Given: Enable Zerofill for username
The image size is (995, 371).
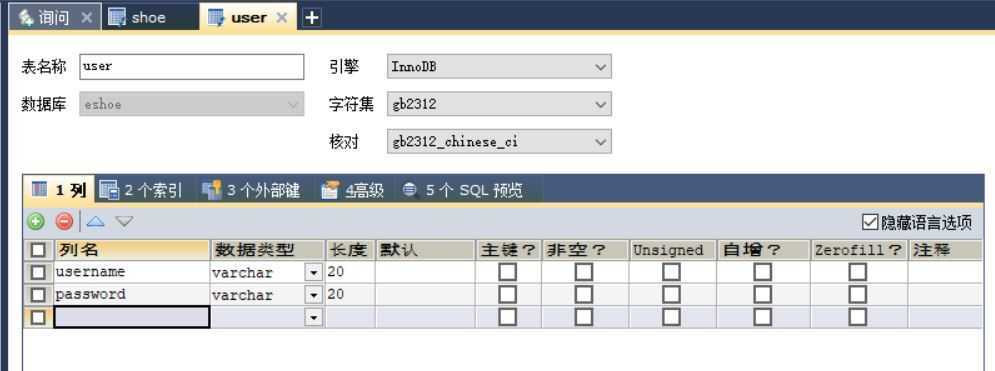Looking at the screenshot, I should tap(858, 273).
